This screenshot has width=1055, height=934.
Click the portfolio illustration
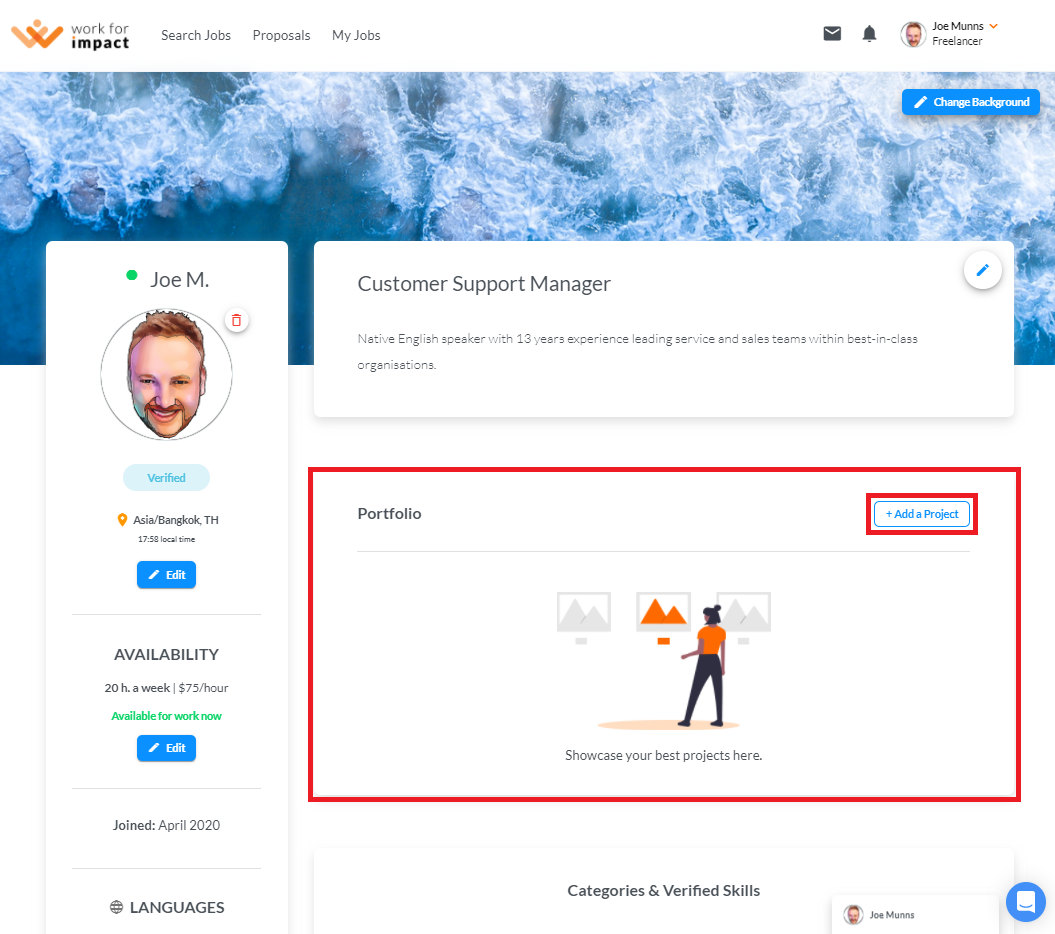click(x=663, y=660)
